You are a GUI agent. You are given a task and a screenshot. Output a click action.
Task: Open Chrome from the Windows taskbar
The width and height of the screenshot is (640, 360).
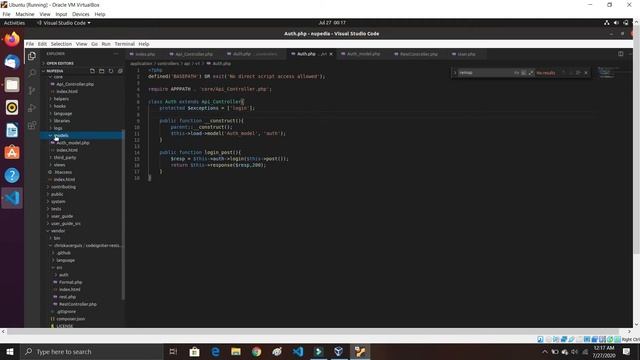[x=256, y=351]
